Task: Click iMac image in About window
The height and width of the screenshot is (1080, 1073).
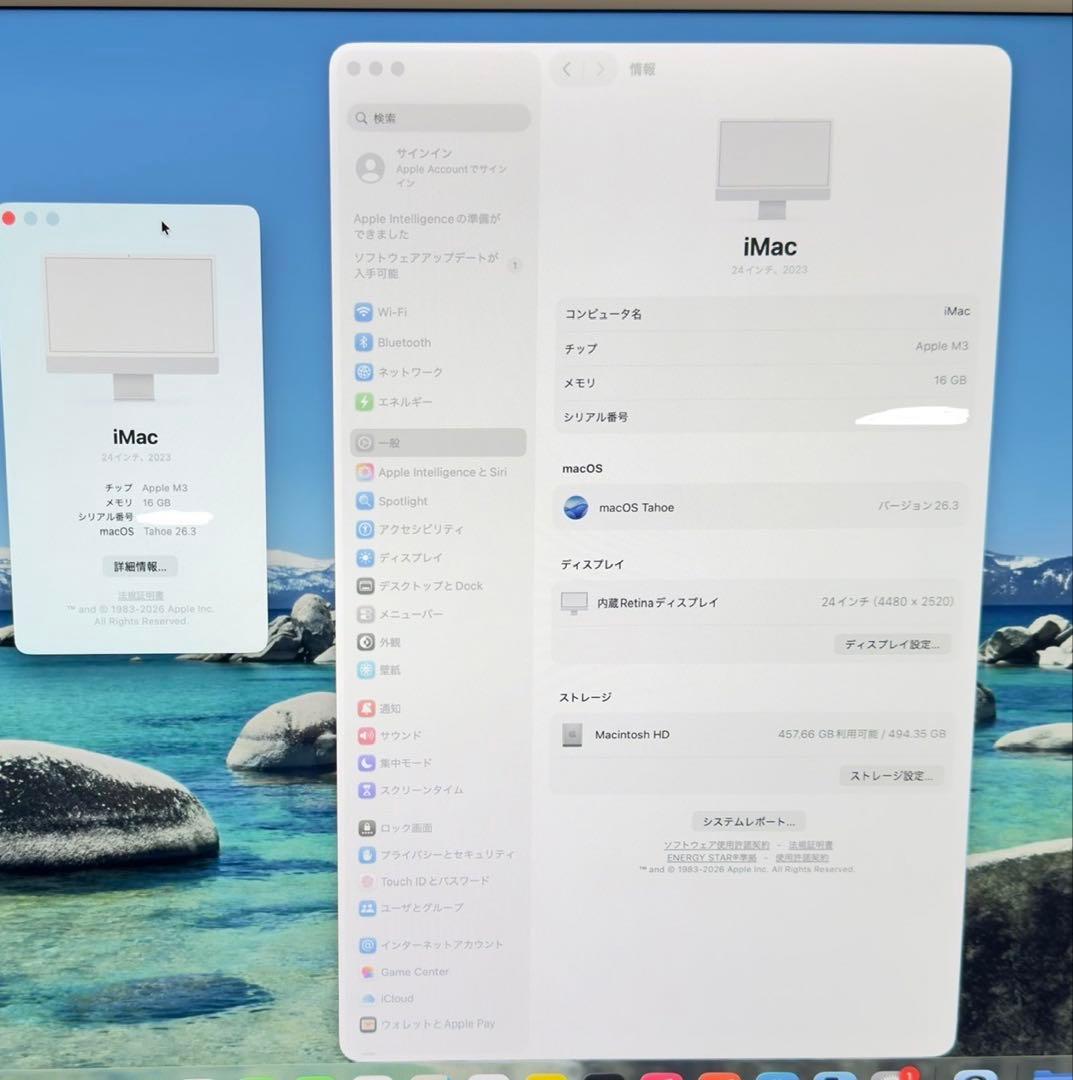Action: point(131,327)
